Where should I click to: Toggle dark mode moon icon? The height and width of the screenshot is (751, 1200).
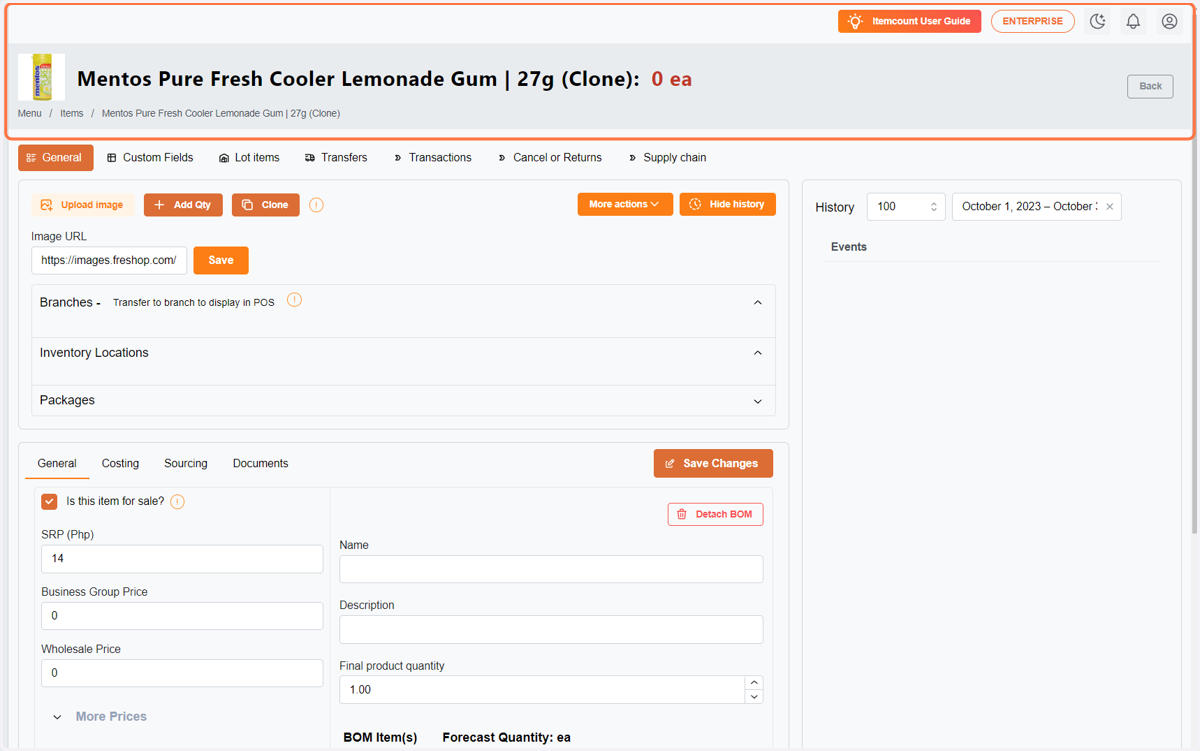tap(1097, 21)
